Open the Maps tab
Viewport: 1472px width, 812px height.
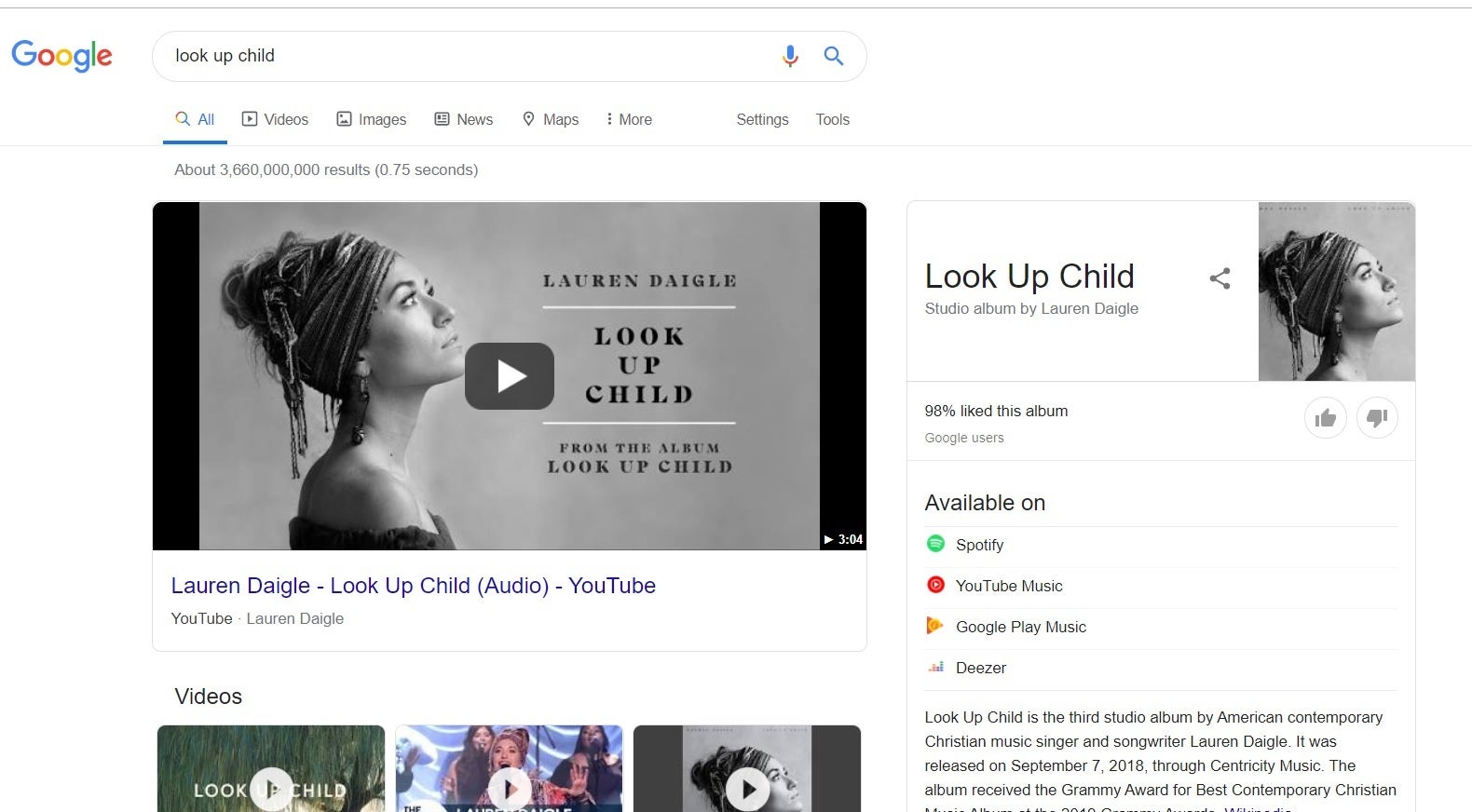pos(550,119)
